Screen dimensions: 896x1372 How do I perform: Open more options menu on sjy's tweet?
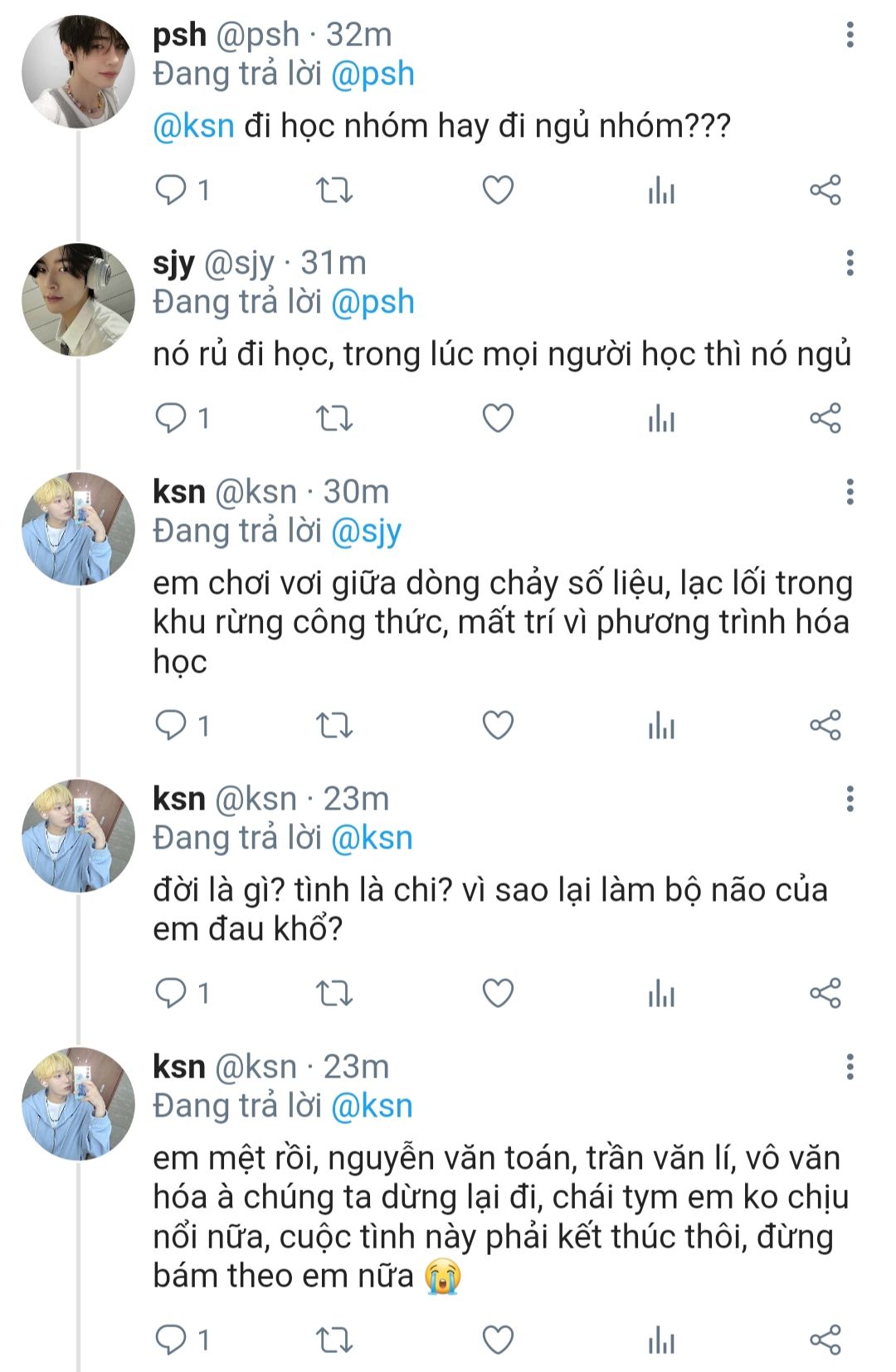pyautogui.click(x=850, y=263)
